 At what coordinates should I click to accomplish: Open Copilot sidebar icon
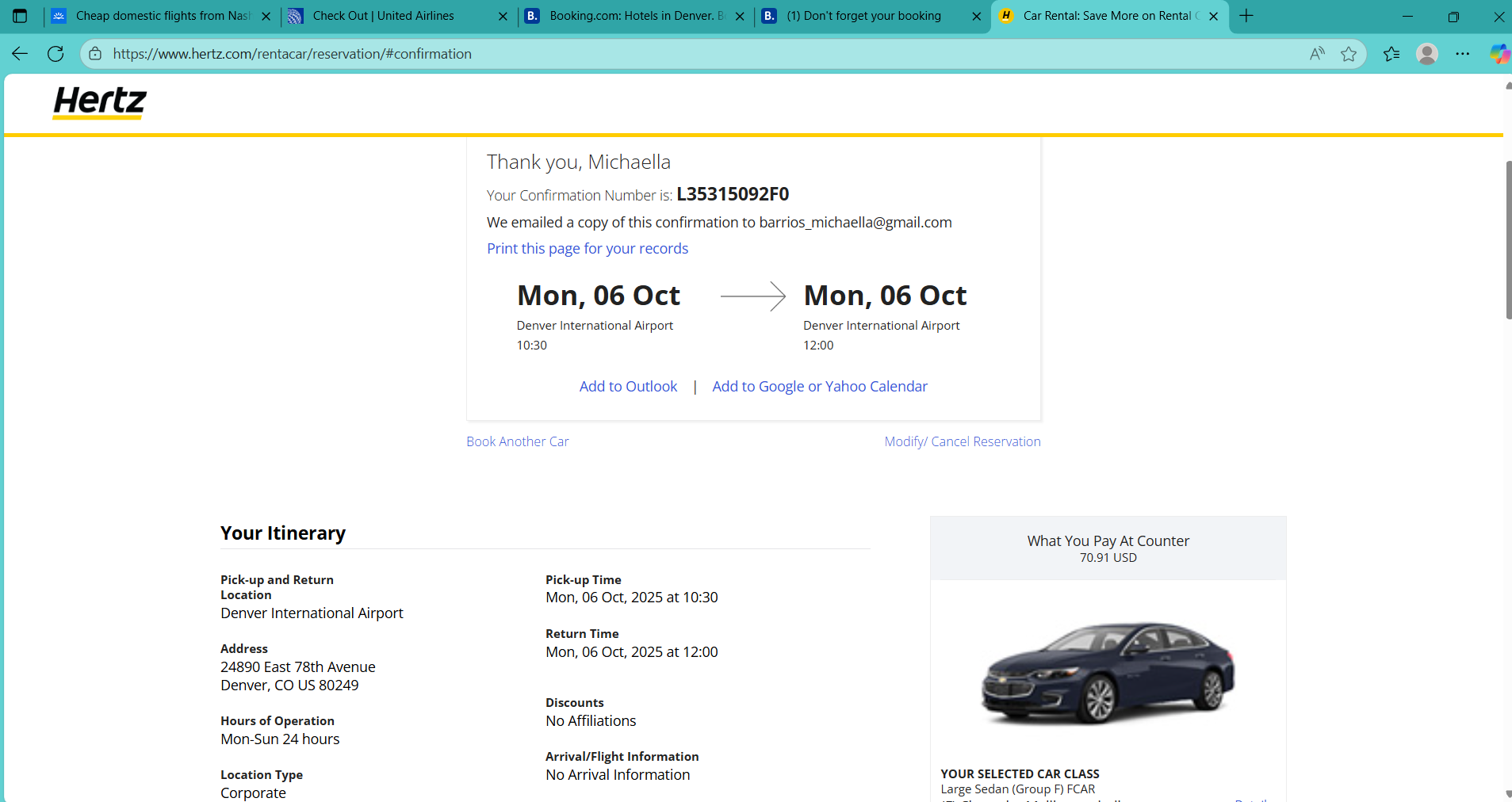click(1499, 54)
